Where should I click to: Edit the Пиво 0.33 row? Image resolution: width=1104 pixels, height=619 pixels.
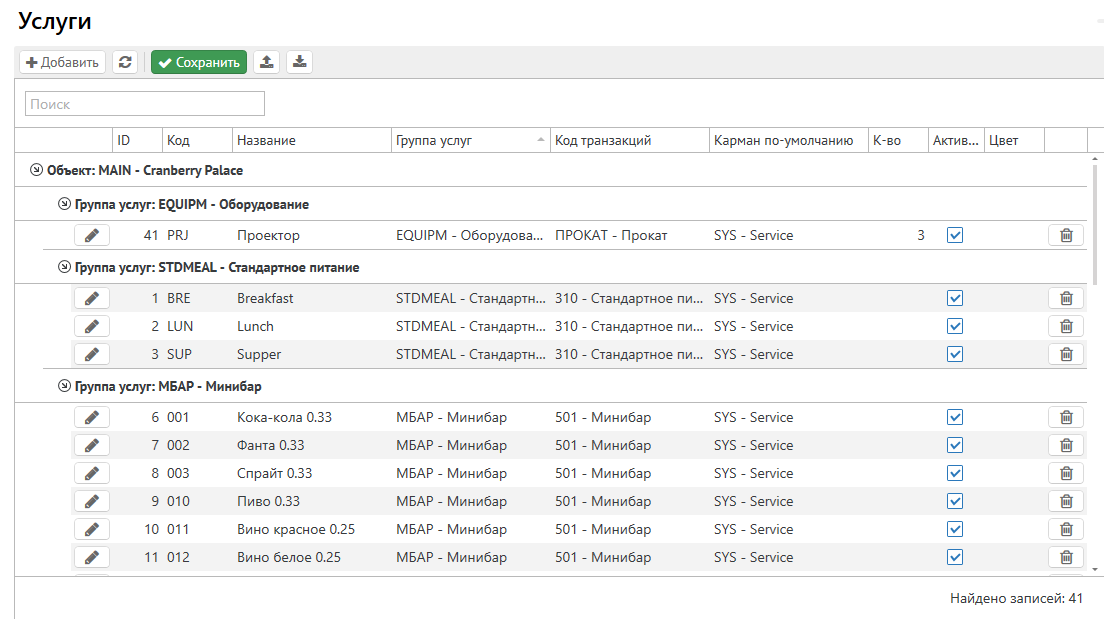[92, 501]
